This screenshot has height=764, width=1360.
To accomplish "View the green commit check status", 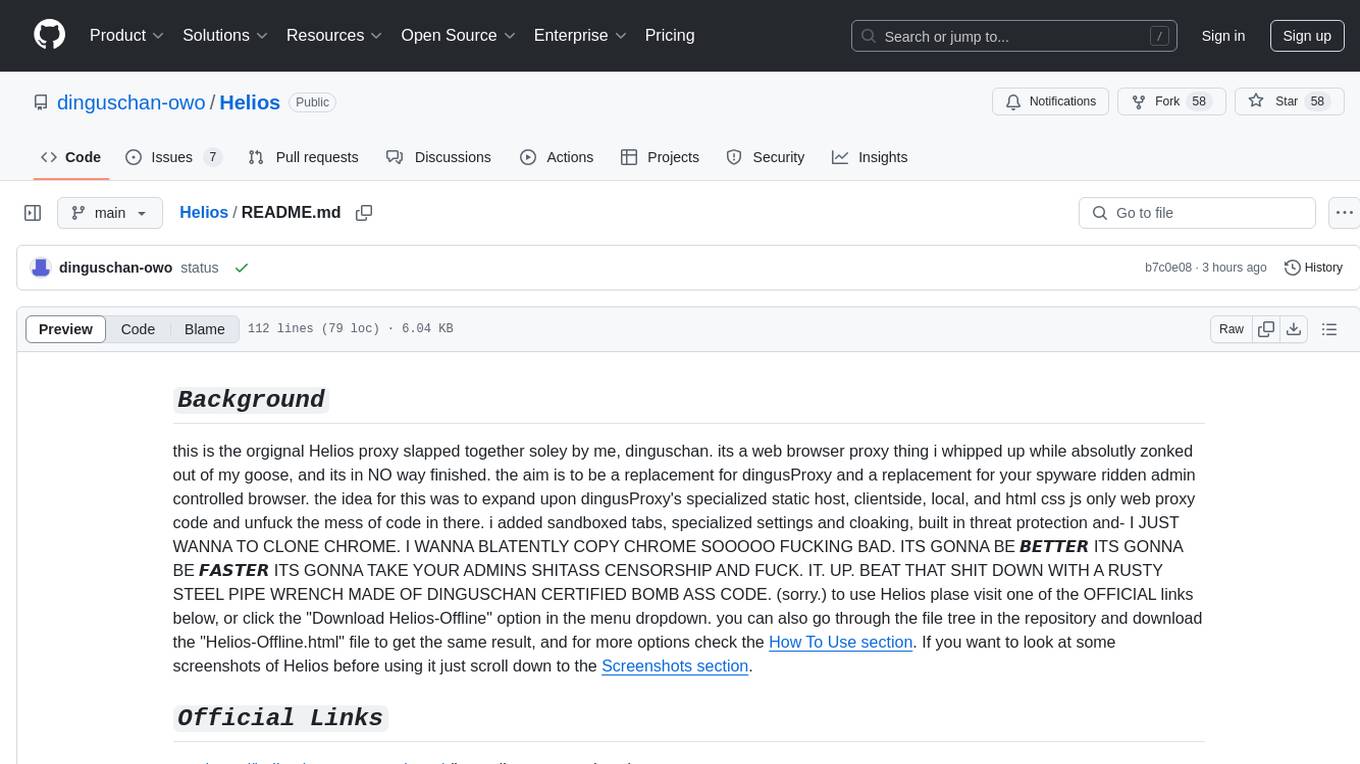I will tap(241, 268).
